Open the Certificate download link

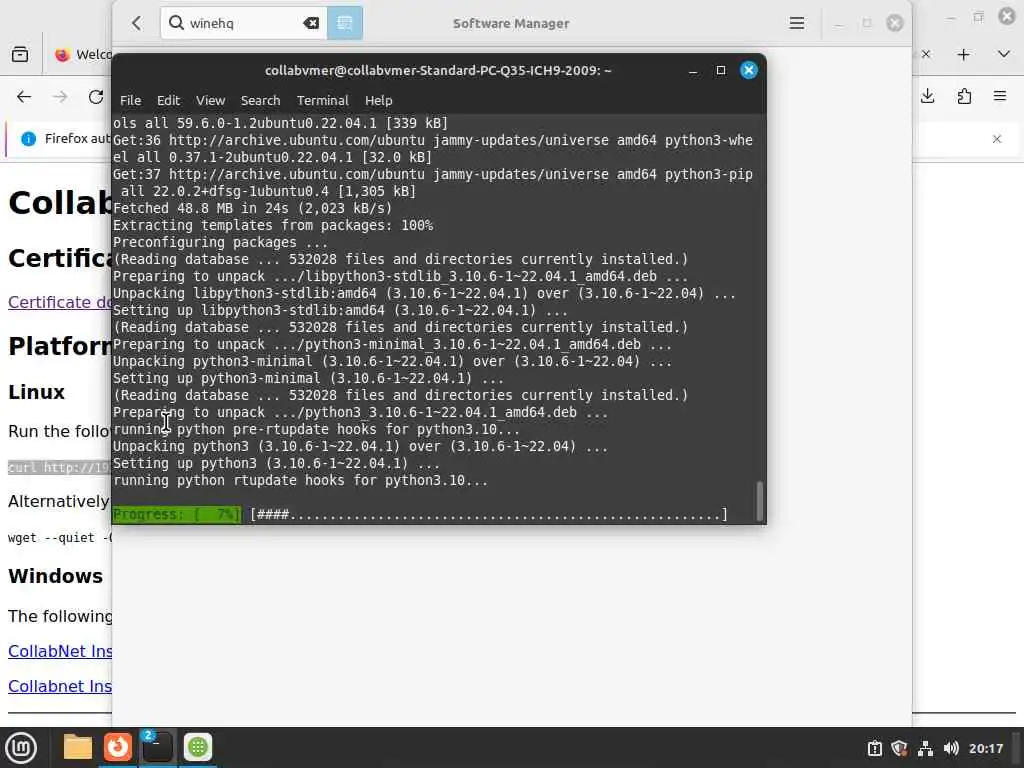[x=60, y=302]
